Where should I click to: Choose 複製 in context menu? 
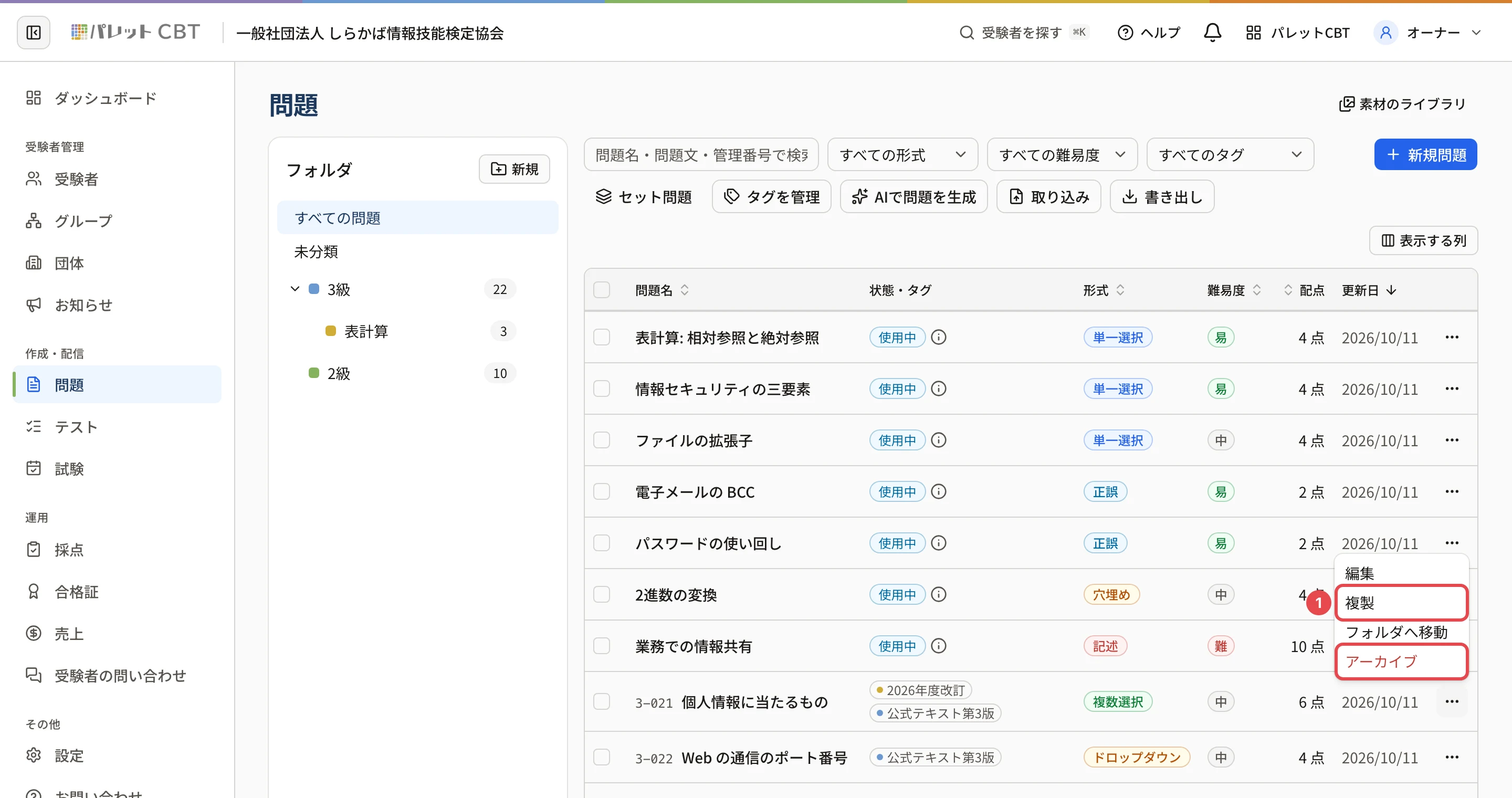pos(1401,603)
